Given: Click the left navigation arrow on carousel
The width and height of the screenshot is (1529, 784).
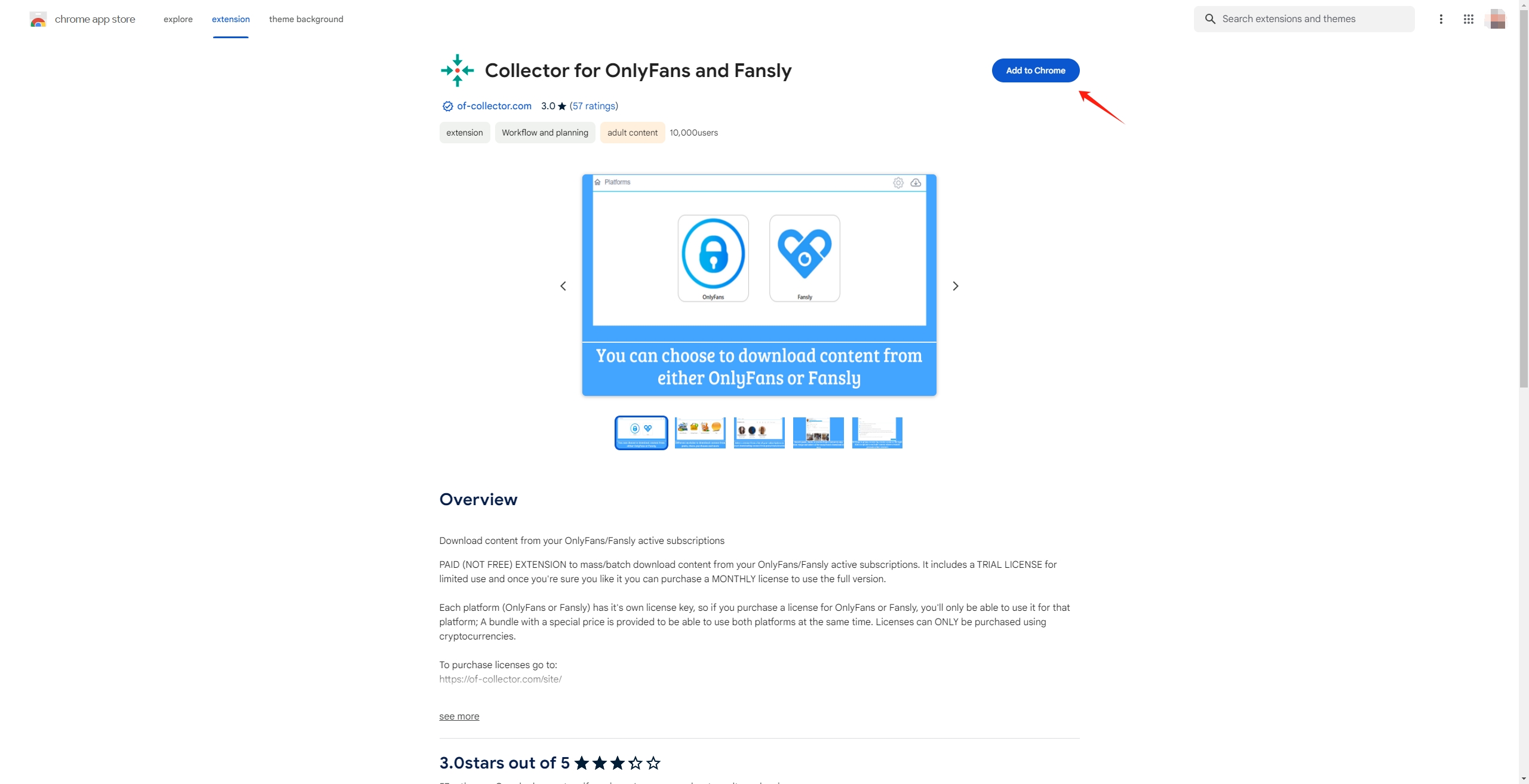Looking at the screenshot, I should (563, 286).
